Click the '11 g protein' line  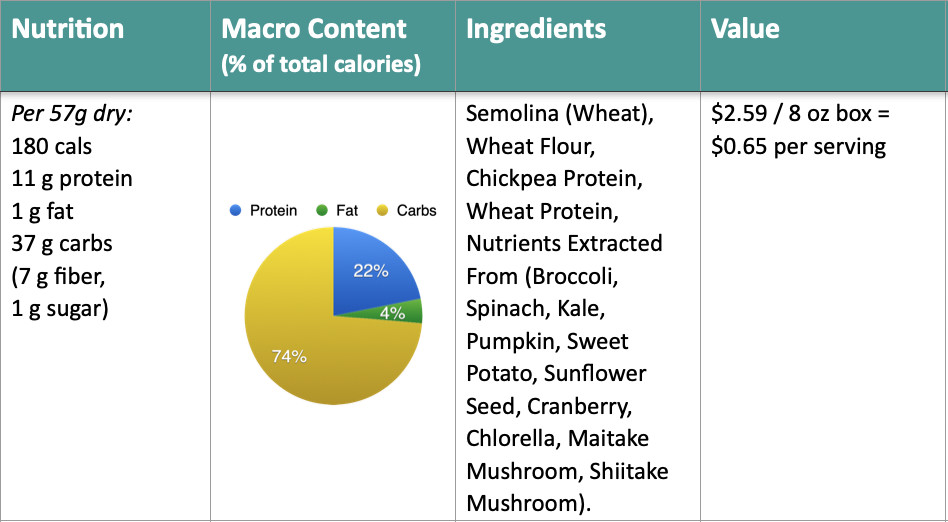point(72,179)
